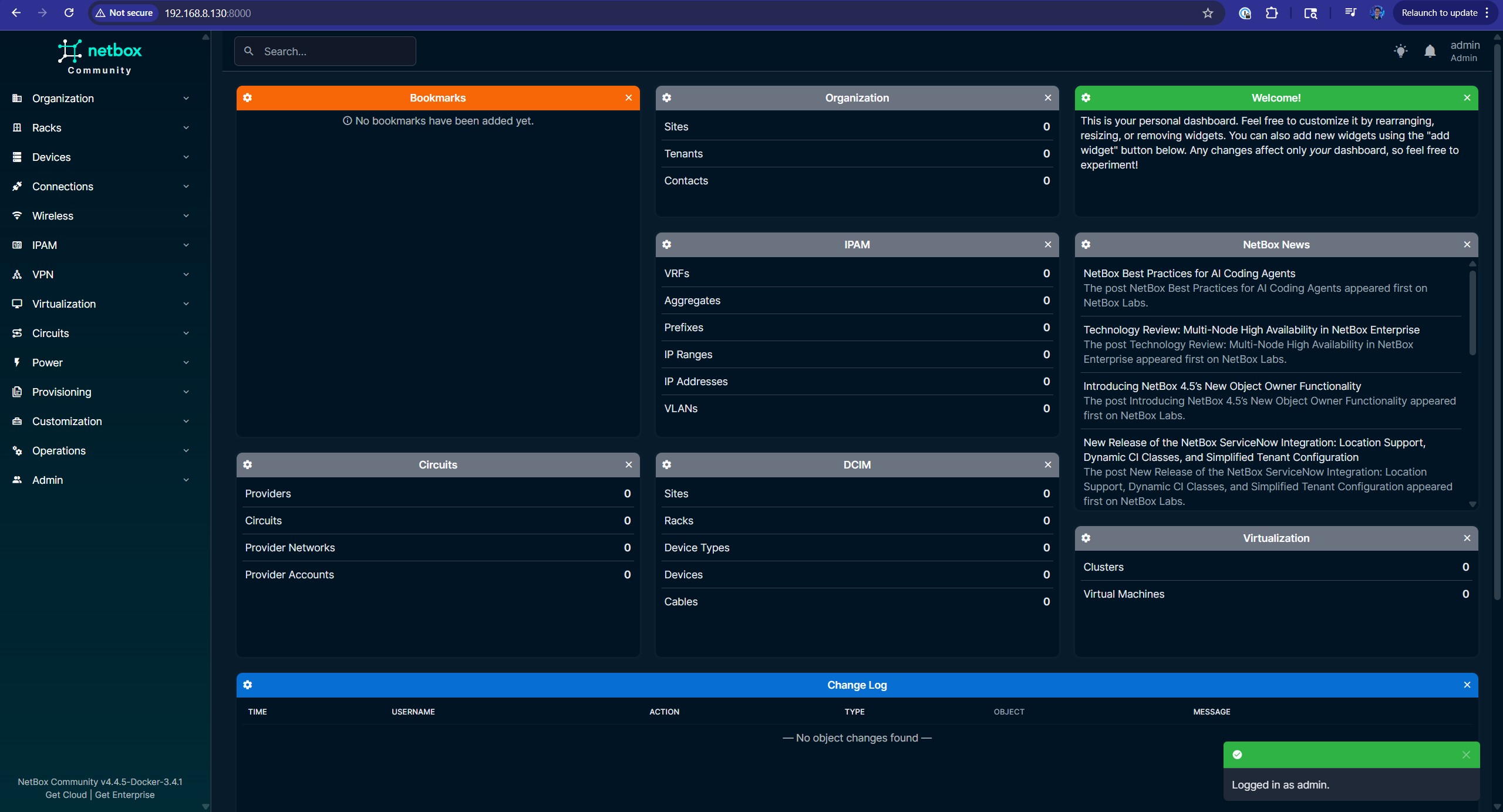This screenshot has width=1503, height=812.
Task: Open the IPAM widget settings gear
Action: [666, 245]
